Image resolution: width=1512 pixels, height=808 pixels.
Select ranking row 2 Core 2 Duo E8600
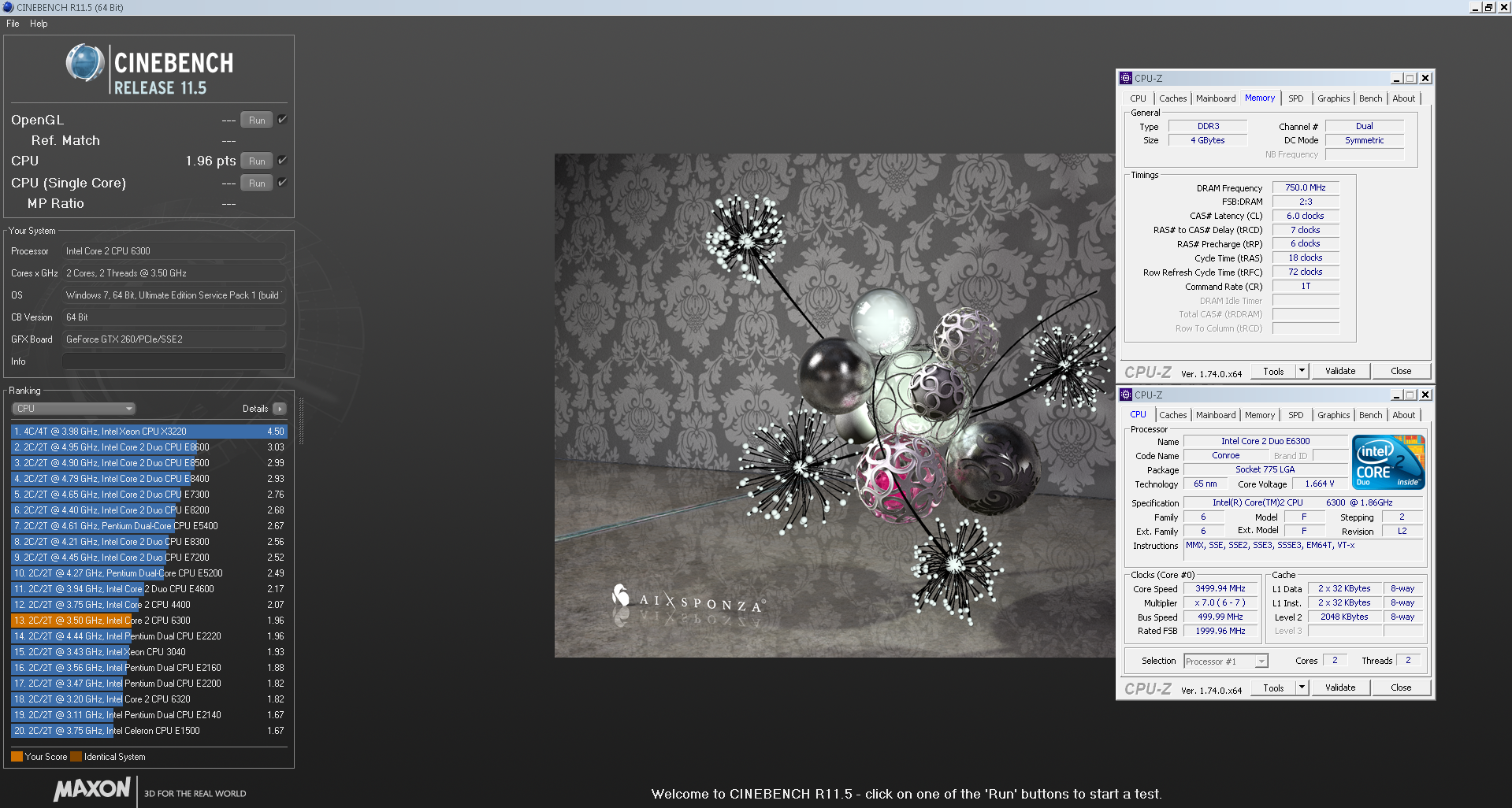click(149, 447)
